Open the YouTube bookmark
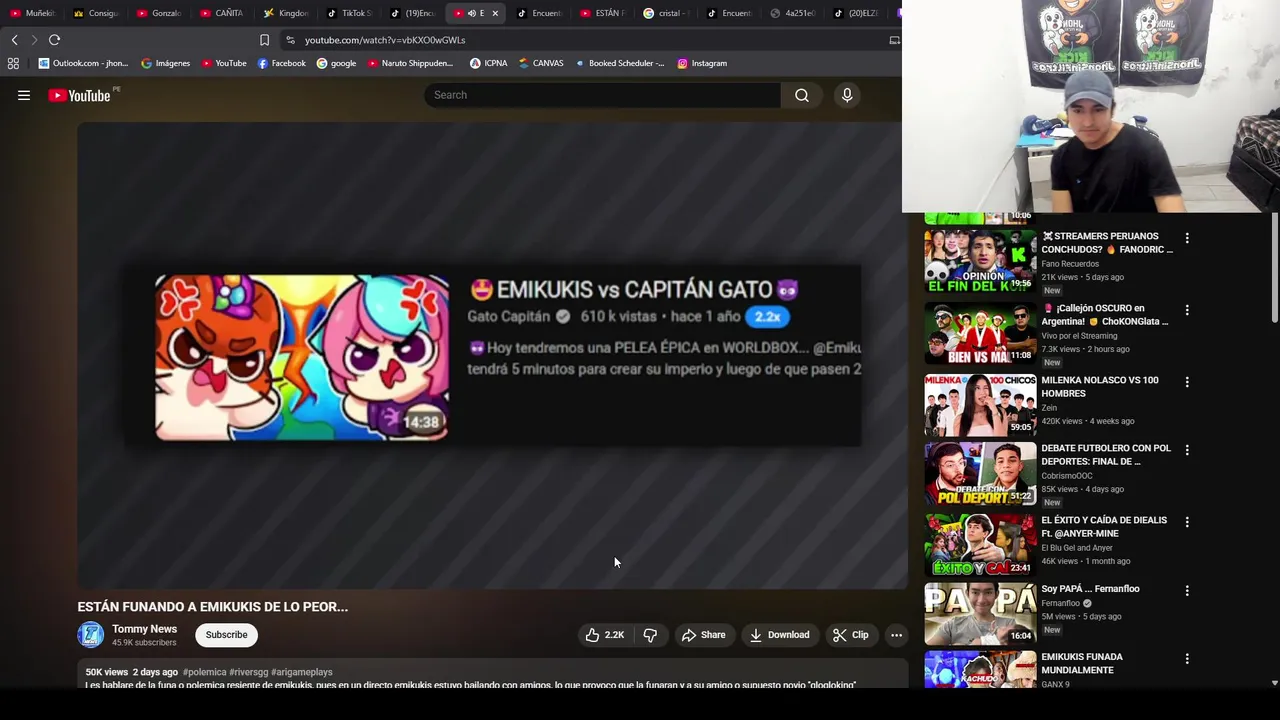The height and width of the screenshot is (720, 1280). (x=224, y=63)
